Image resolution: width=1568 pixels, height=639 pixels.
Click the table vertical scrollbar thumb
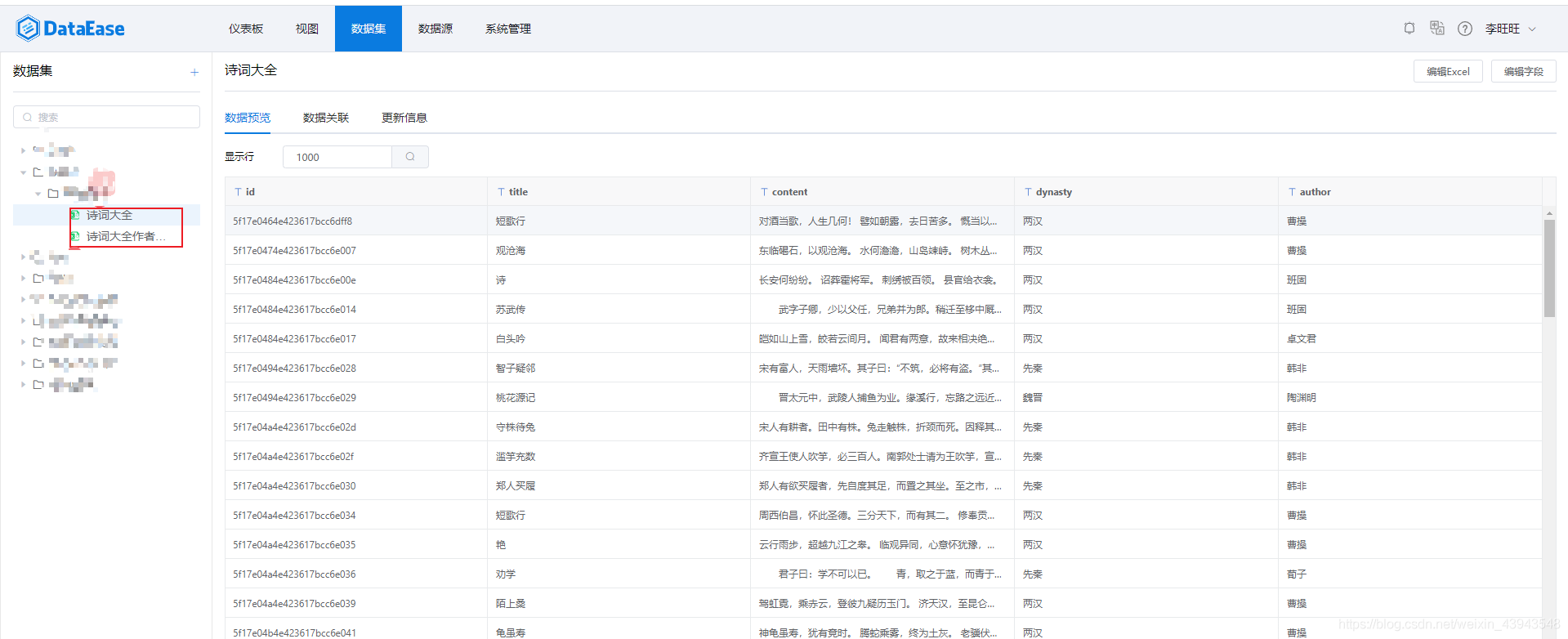click(x=1549, y=269)
